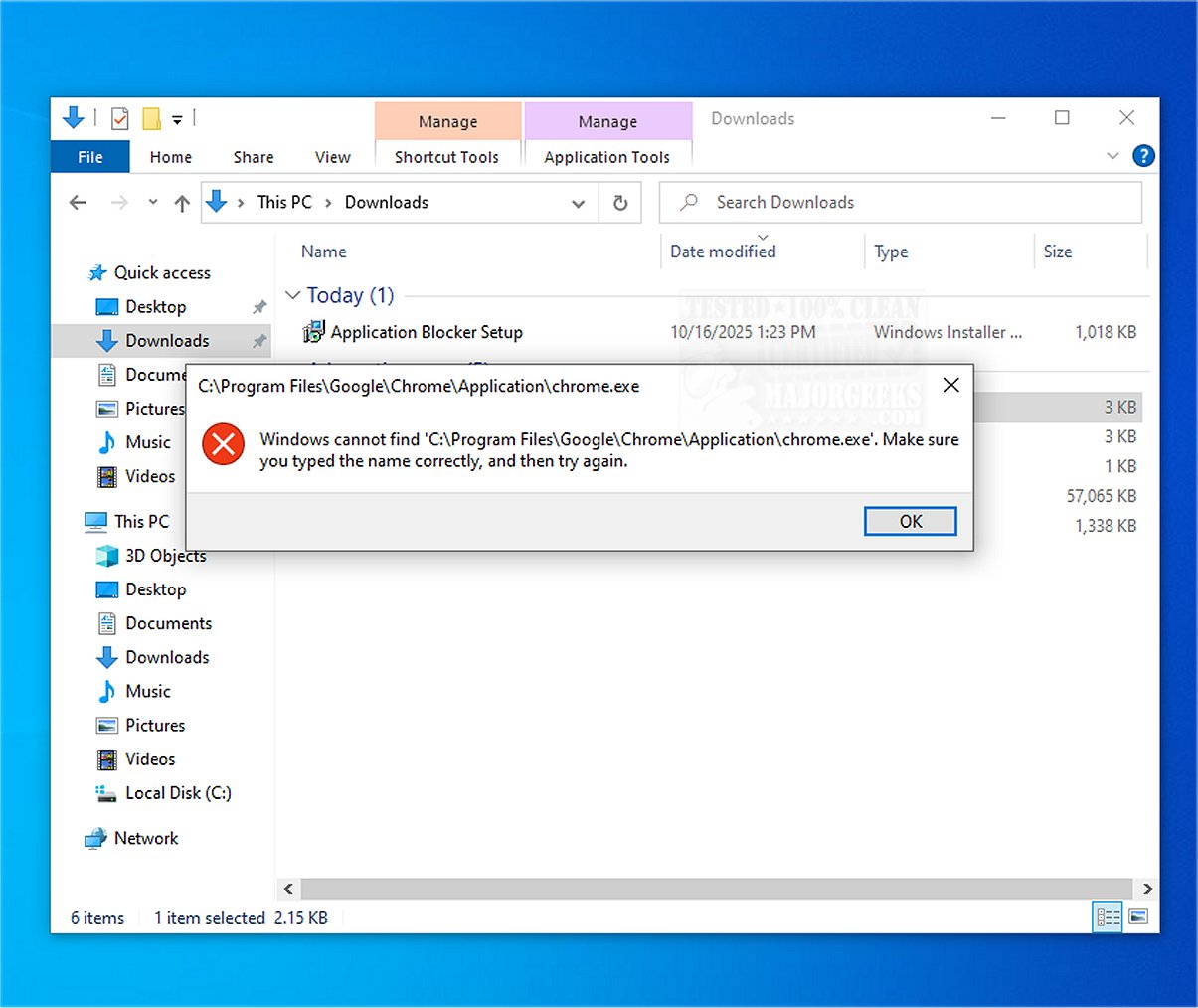The width and height of the screenshot is (1198, 1008).
Task: Close the chrome.exe error dialog
Action: coord(951,385)
